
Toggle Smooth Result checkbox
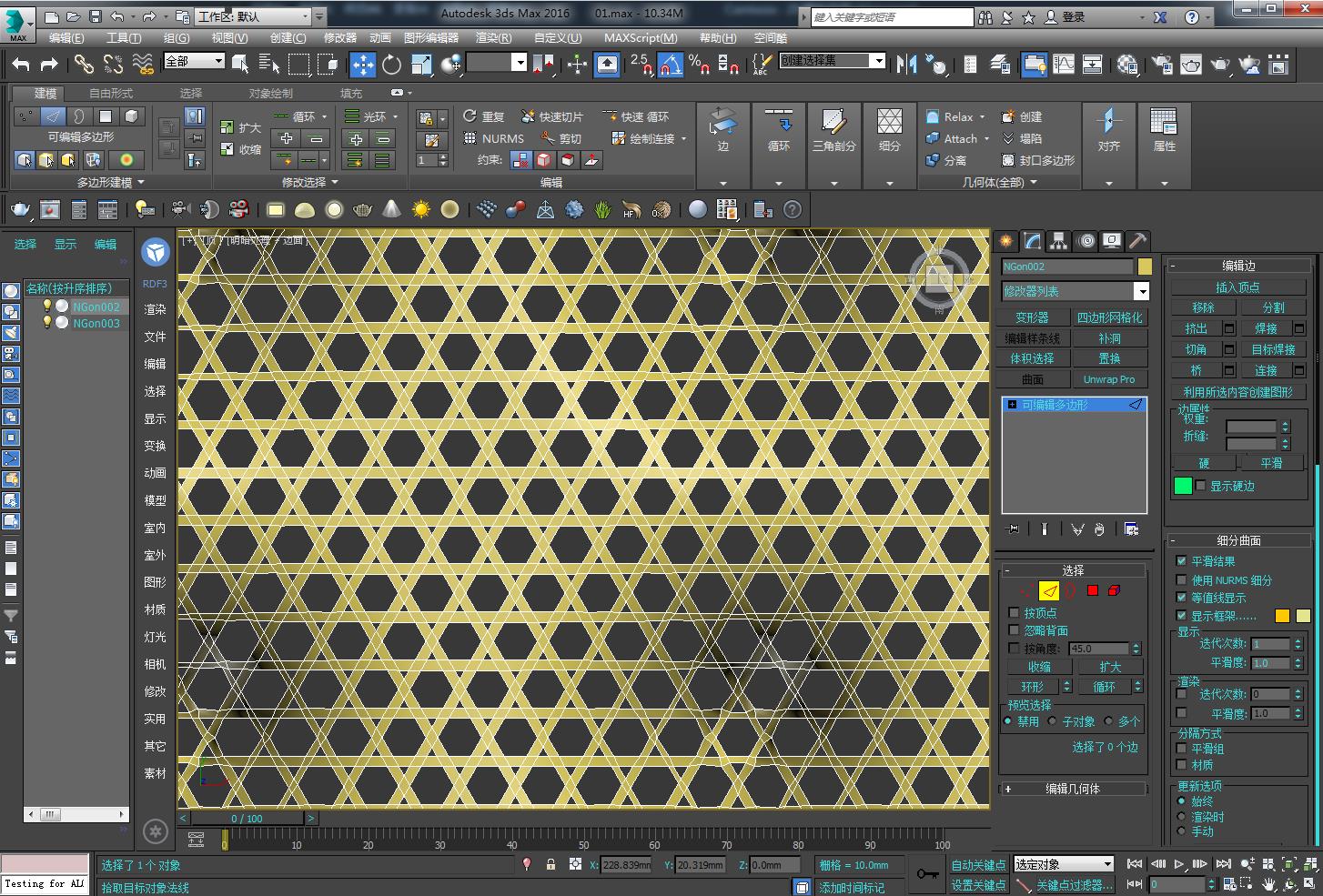tap(1181, 561)
